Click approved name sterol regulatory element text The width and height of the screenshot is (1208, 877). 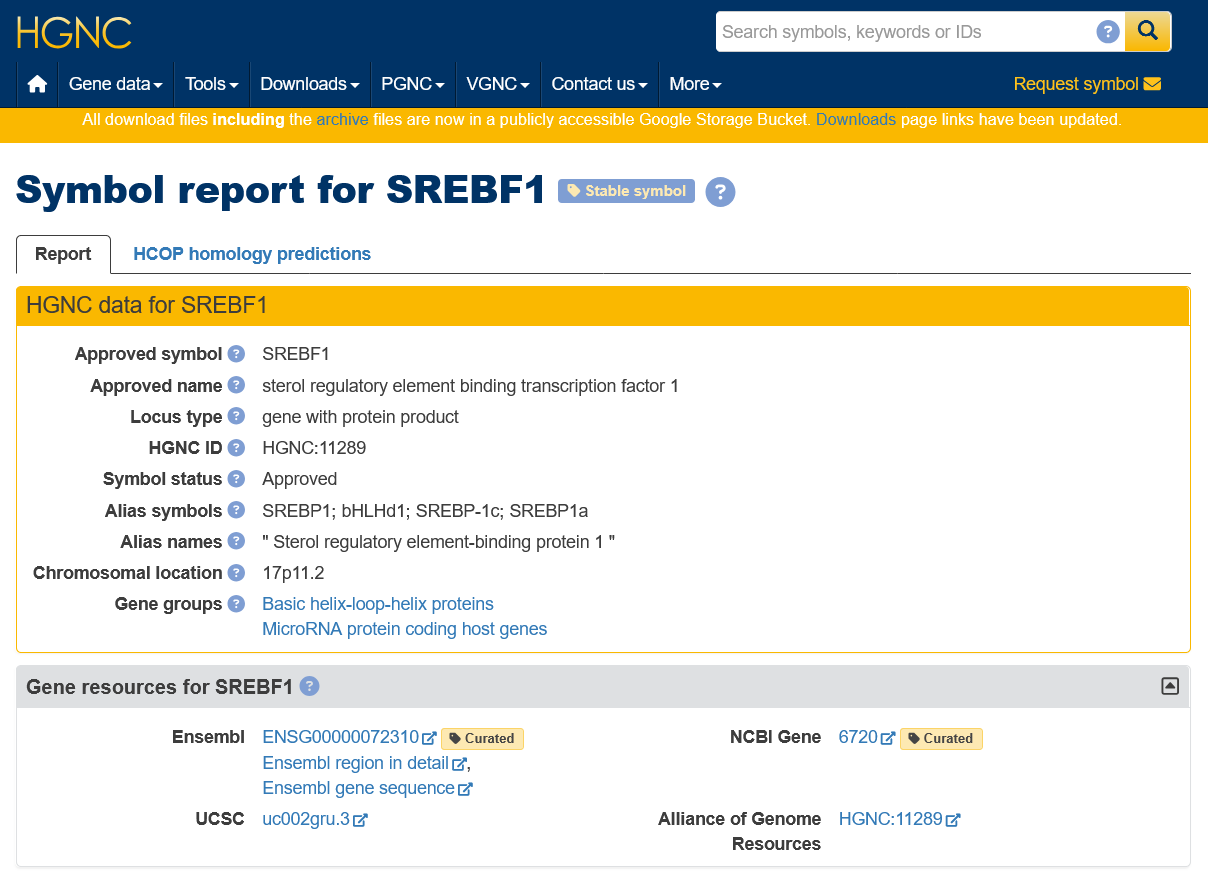click(470, 386)
